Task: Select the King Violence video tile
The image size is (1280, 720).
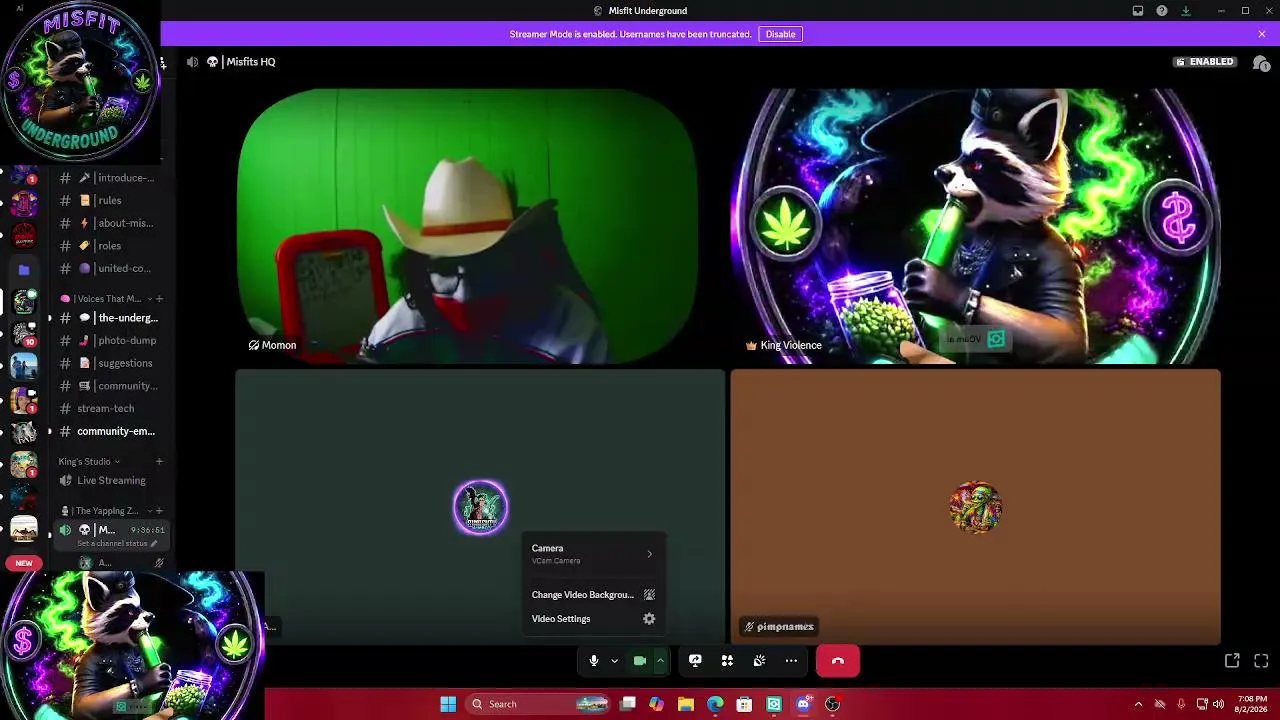Action: coord(975,226)
